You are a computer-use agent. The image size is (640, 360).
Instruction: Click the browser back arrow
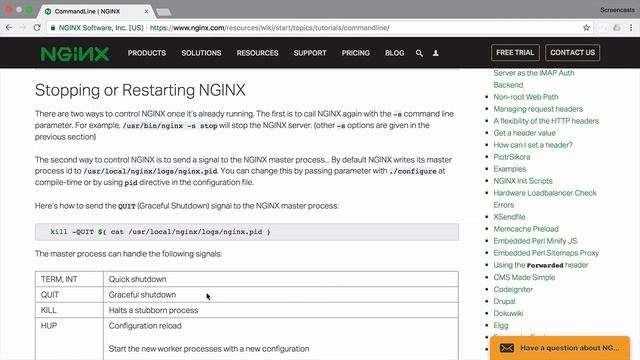click(9, 28)
